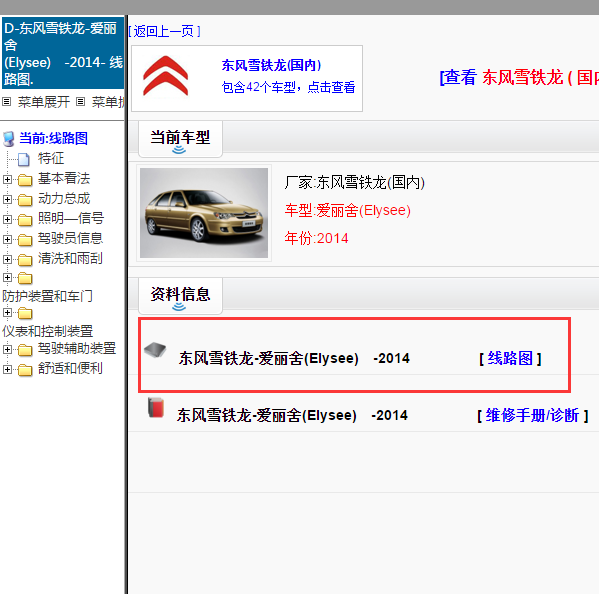599x594 pixels.
Task: Click 车型:爱丽舍(Elysee) red text
Action: (x=348, y=210)
